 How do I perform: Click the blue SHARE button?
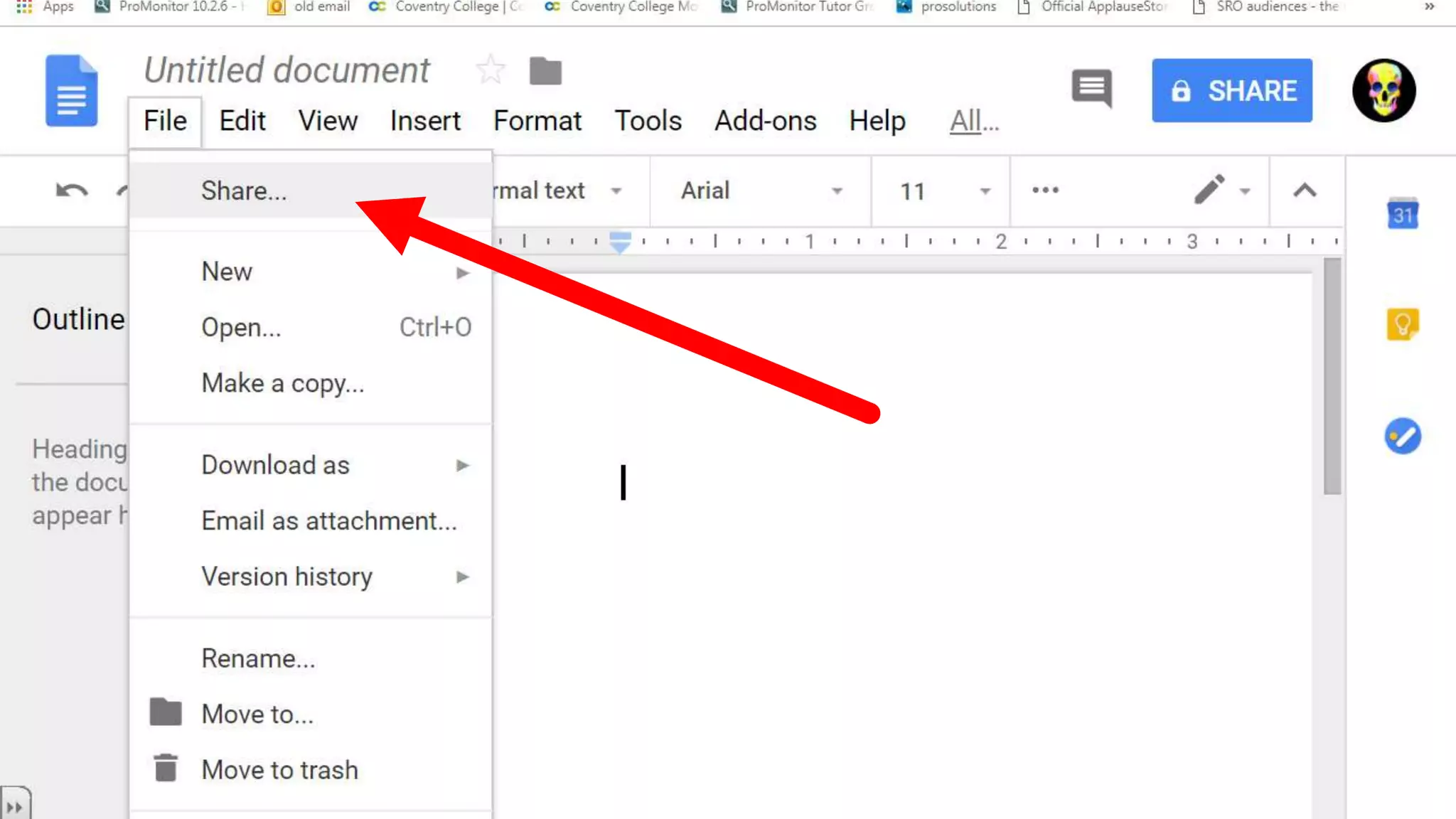1231,91
